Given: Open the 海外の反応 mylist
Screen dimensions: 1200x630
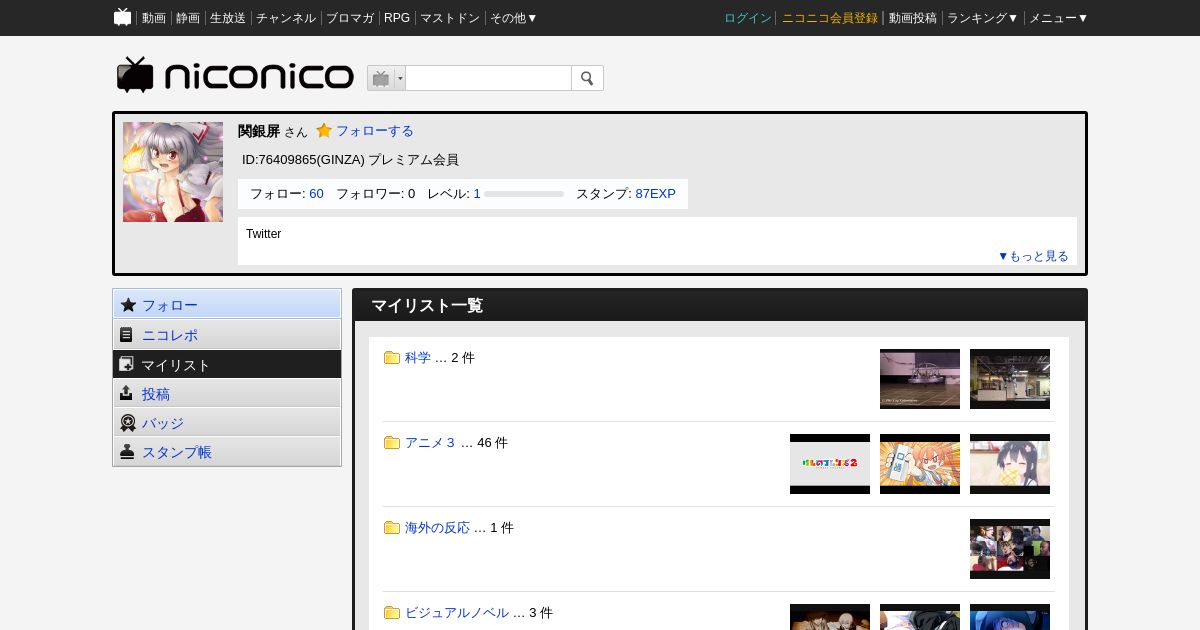Looking at the screenshot, I should [x=437, y=528].
